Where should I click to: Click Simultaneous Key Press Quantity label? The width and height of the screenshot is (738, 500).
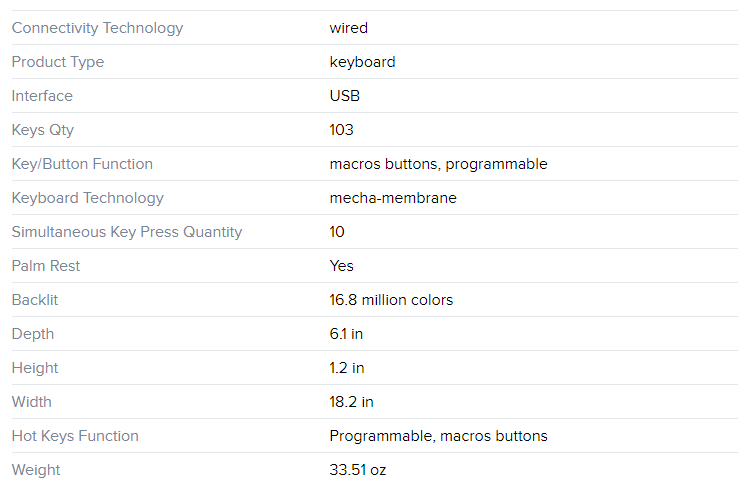coord(127,232)
